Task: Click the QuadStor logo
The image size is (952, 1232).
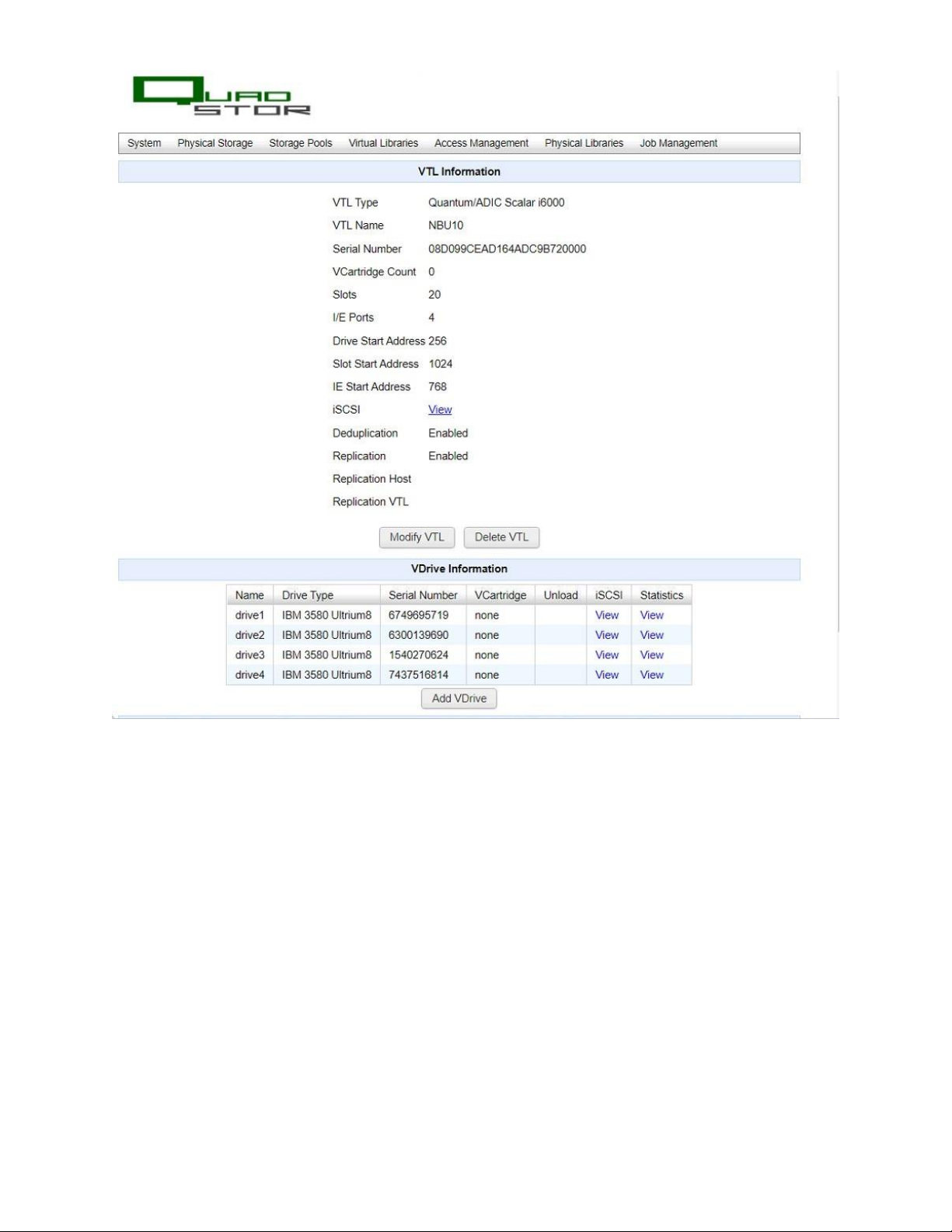Action: pos(221,96)
